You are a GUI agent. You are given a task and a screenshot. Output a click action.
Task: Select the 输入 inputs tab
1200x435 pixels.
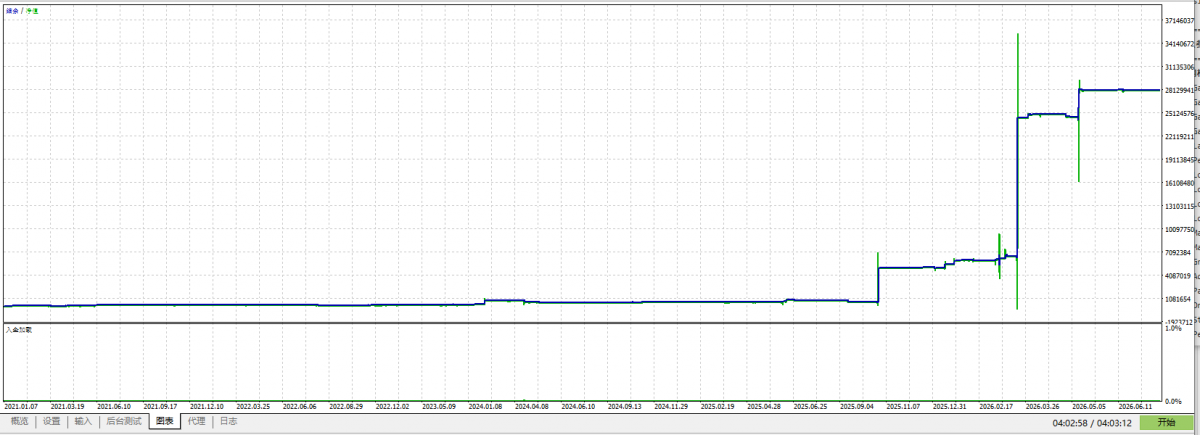[83, 421]
